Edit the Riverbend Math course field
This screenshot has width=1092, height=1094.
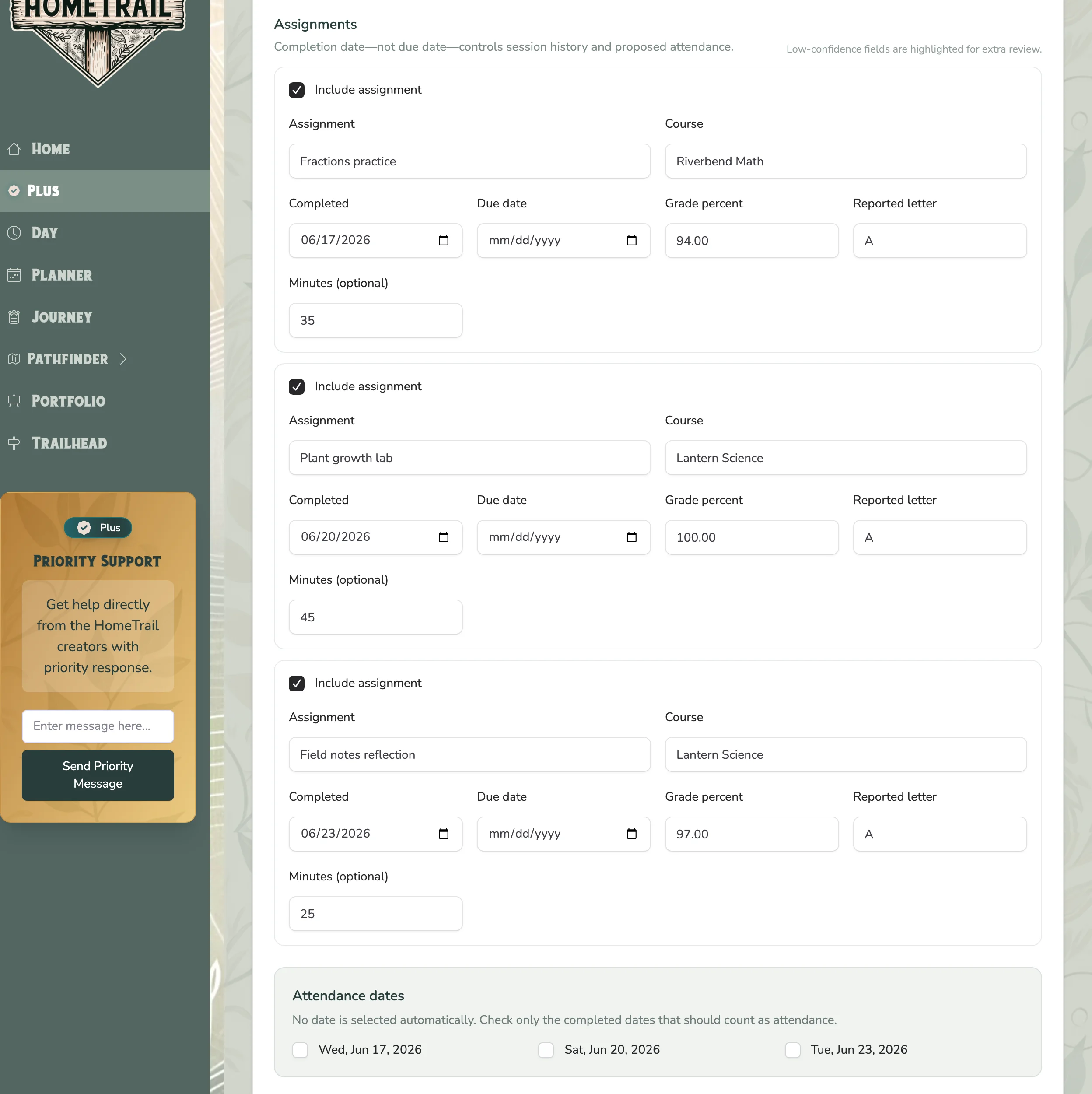(x=846, y=161)
